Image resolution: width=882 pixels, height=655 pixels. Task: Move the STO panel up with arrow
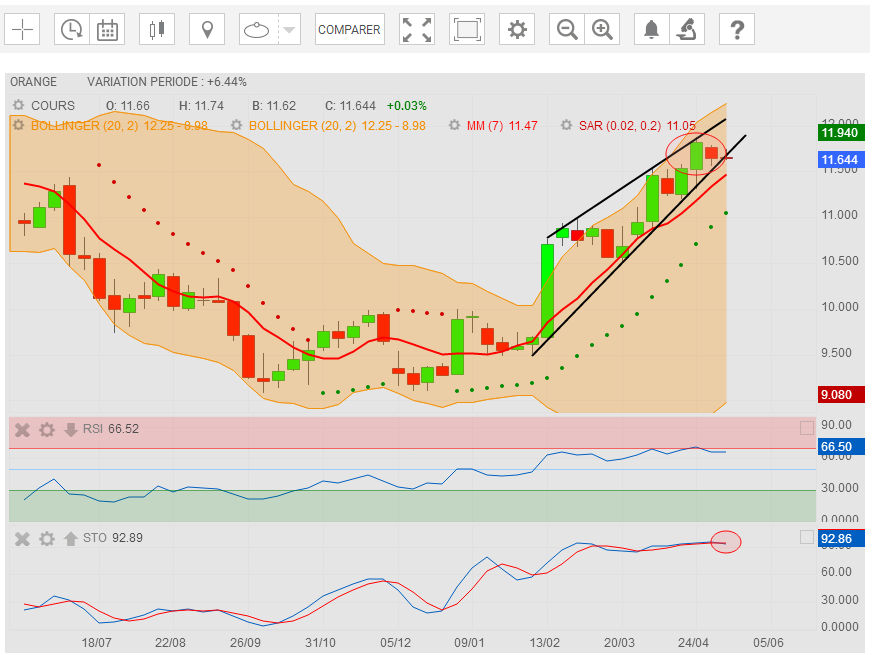pyautogui.click(x=71, y=538)
